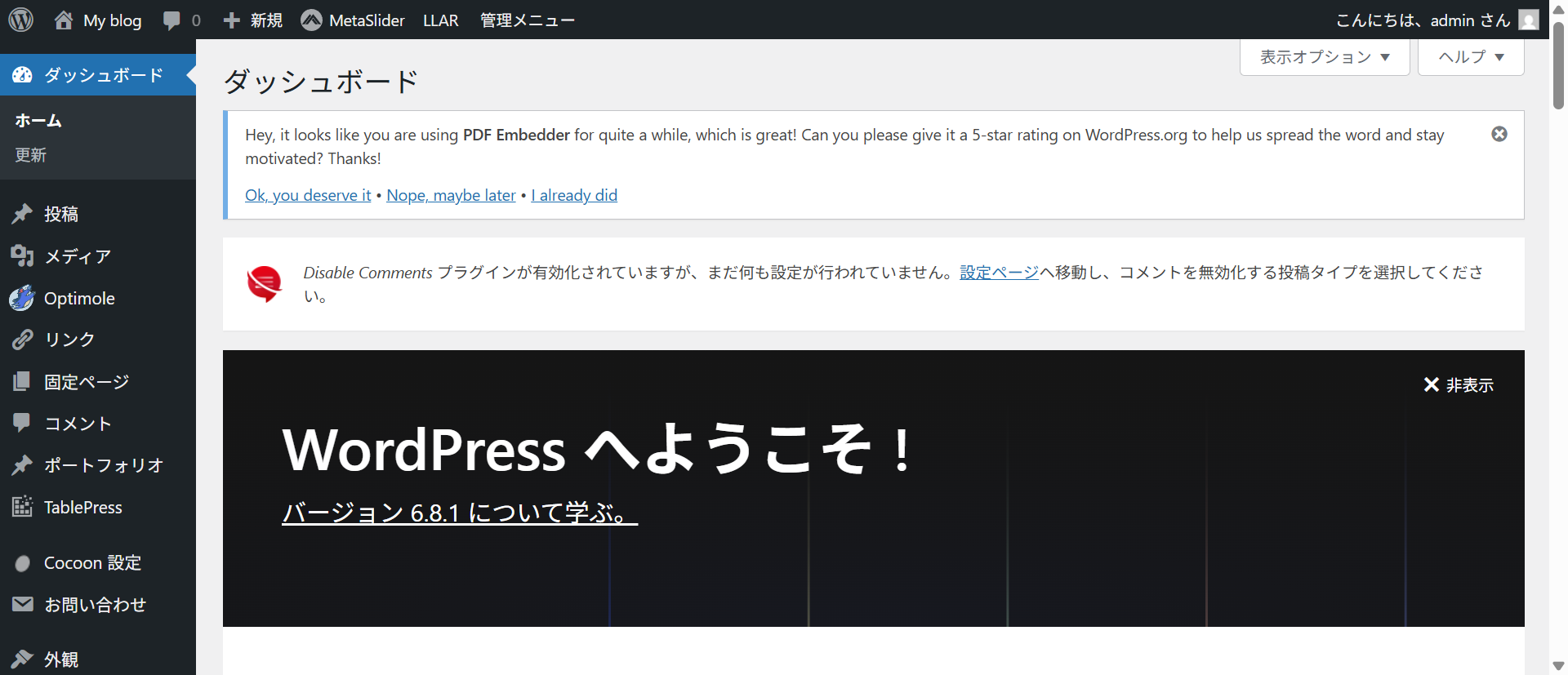The height and width of the screenshot is (675, 1568).
Task: Click the admin user avatar
Action: tap(1528, 20)
